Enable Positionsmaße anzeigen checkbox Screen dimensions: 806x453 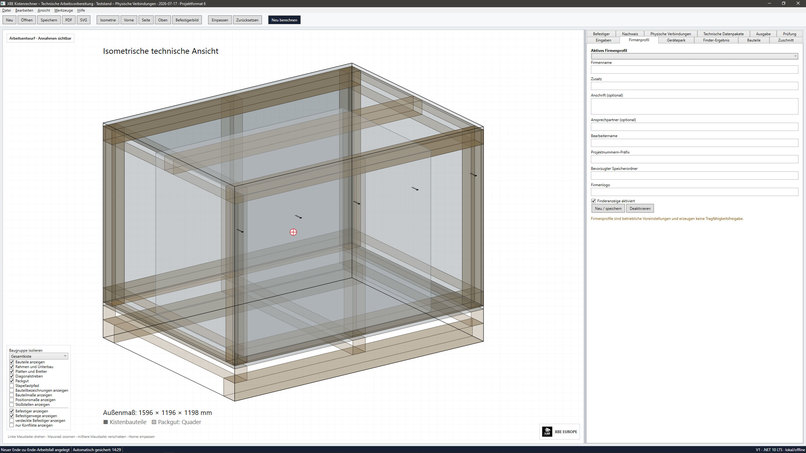(12, 400)
